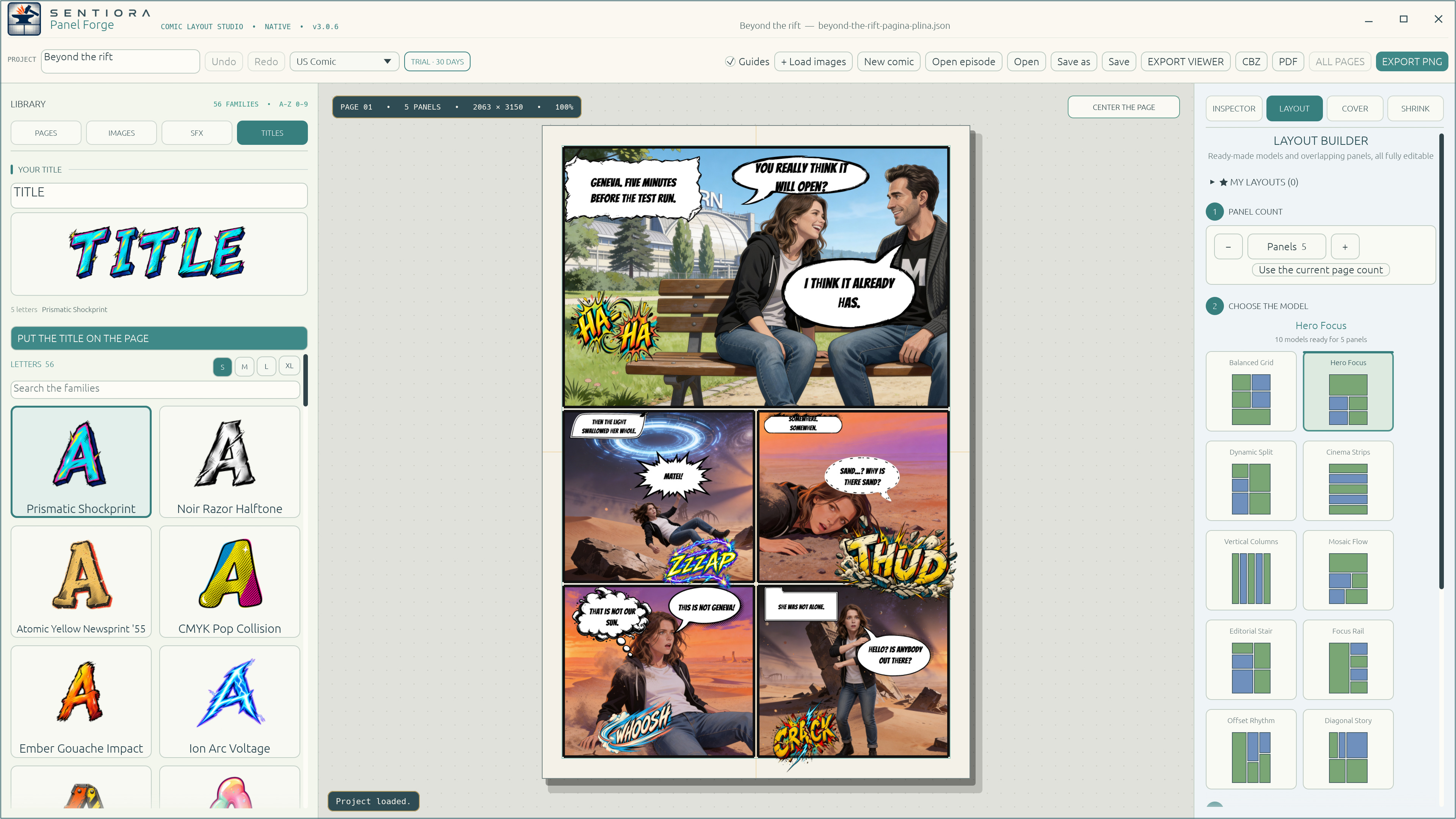1456x819 pixels.
Task: Click the A-Z 0-9 sort label
Action: click(293, 104)
